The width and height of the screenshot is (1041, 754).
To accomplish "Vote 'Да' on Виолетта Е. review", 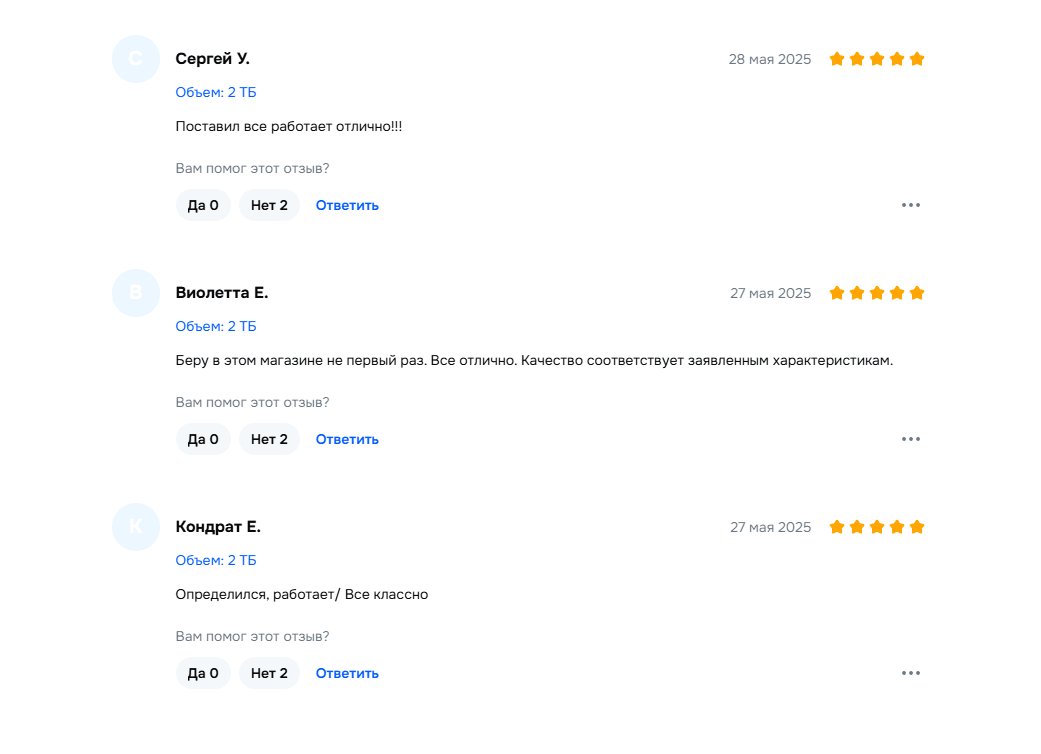I will 203,439.
